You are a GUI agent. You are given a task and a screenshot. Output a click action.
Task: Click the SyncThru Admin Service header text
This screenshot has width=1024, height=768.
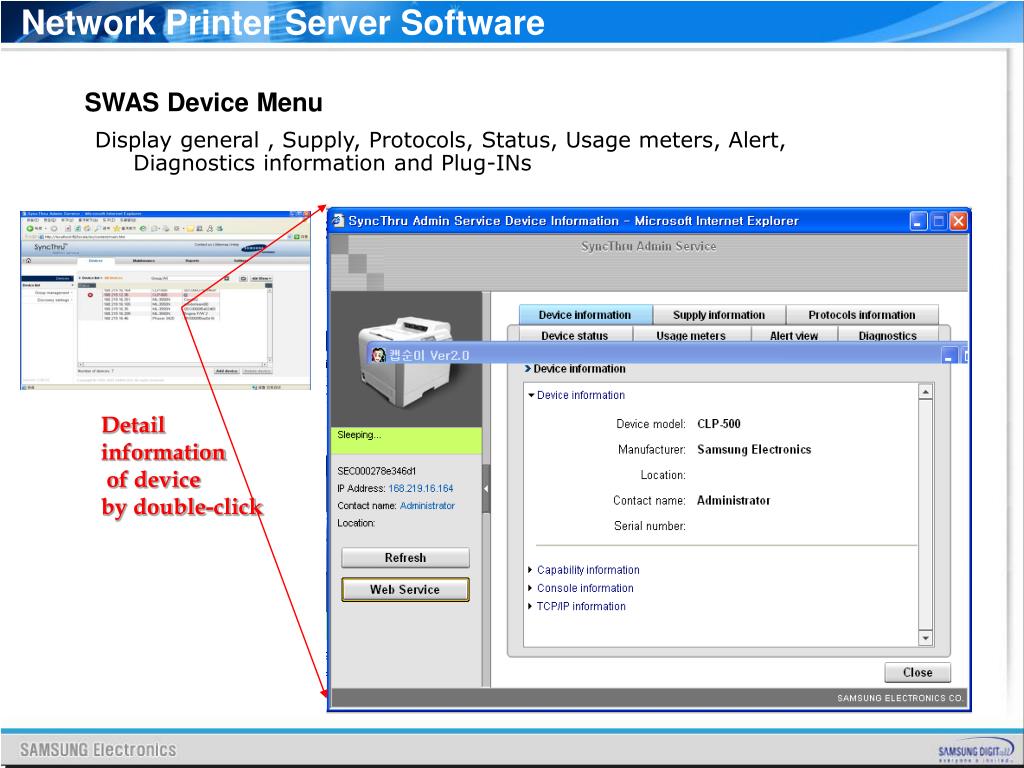pyautogui.click(x=648, y=246)
